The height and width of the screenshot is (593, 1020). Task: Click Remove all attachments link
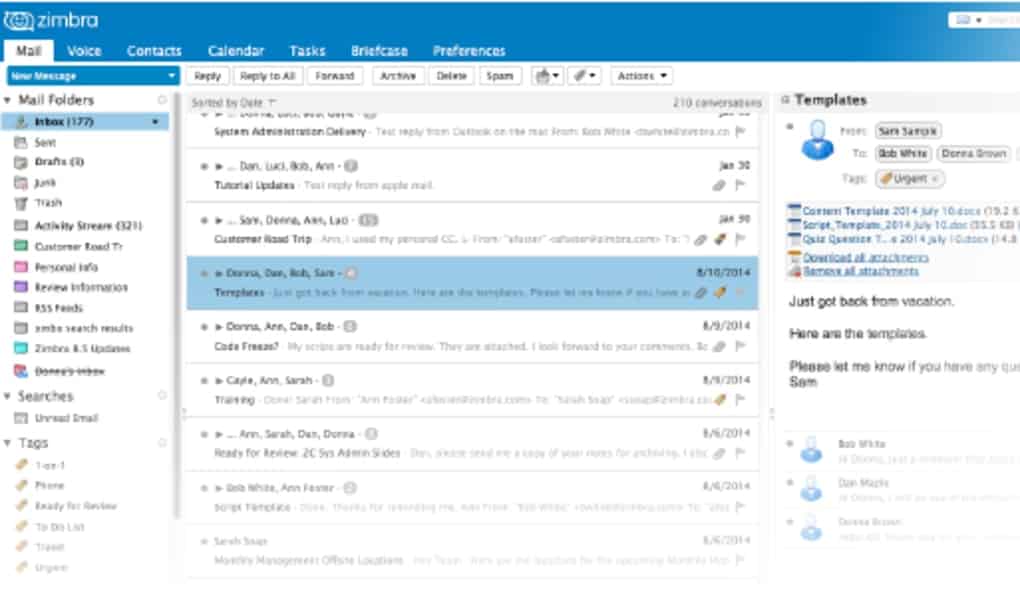click(861, 271)
